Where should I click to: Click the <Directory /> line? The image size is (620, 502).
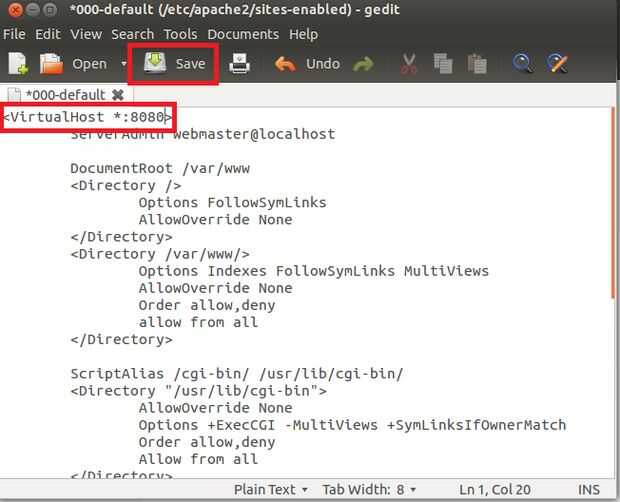[x=126, y=185]
